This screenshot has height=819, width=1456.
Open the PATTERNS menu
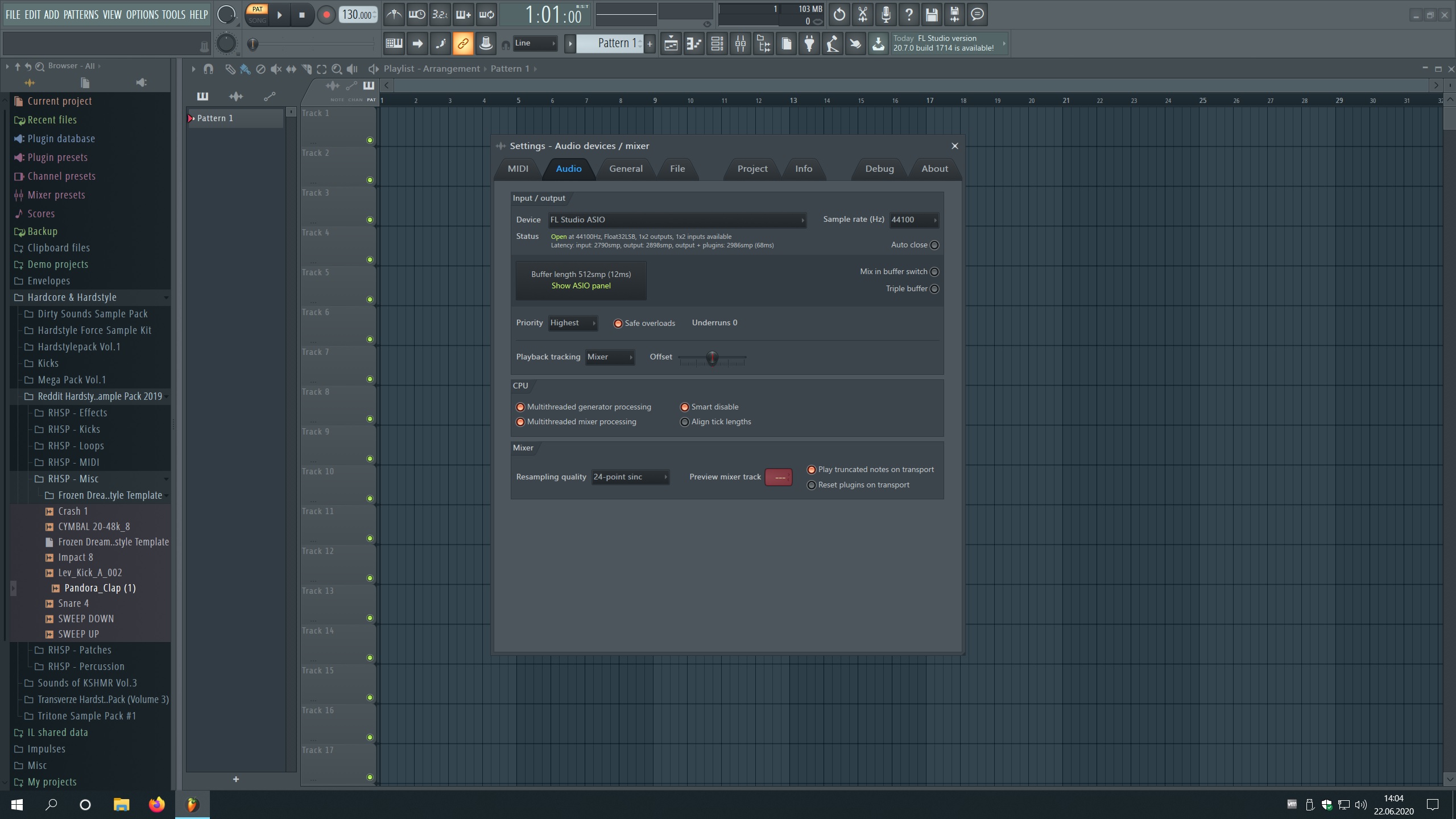point(81,15)
